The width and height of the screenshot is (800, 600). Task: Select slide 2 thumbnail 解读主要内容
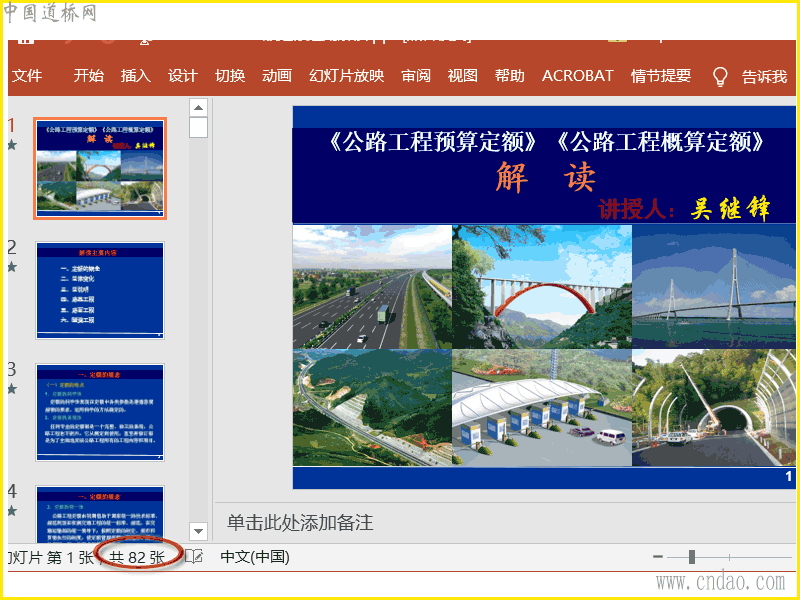pos(100,291)
